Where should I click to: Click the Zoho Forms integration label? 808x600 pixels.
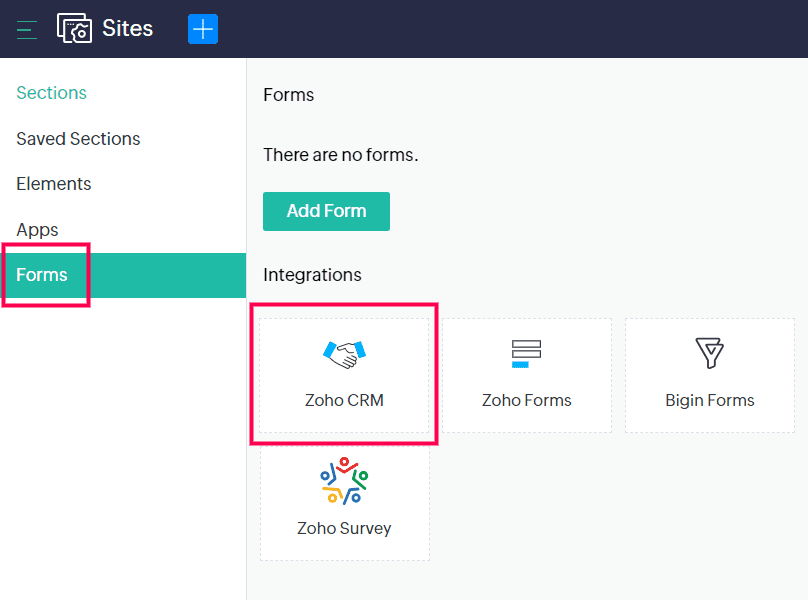coord(526,400)
